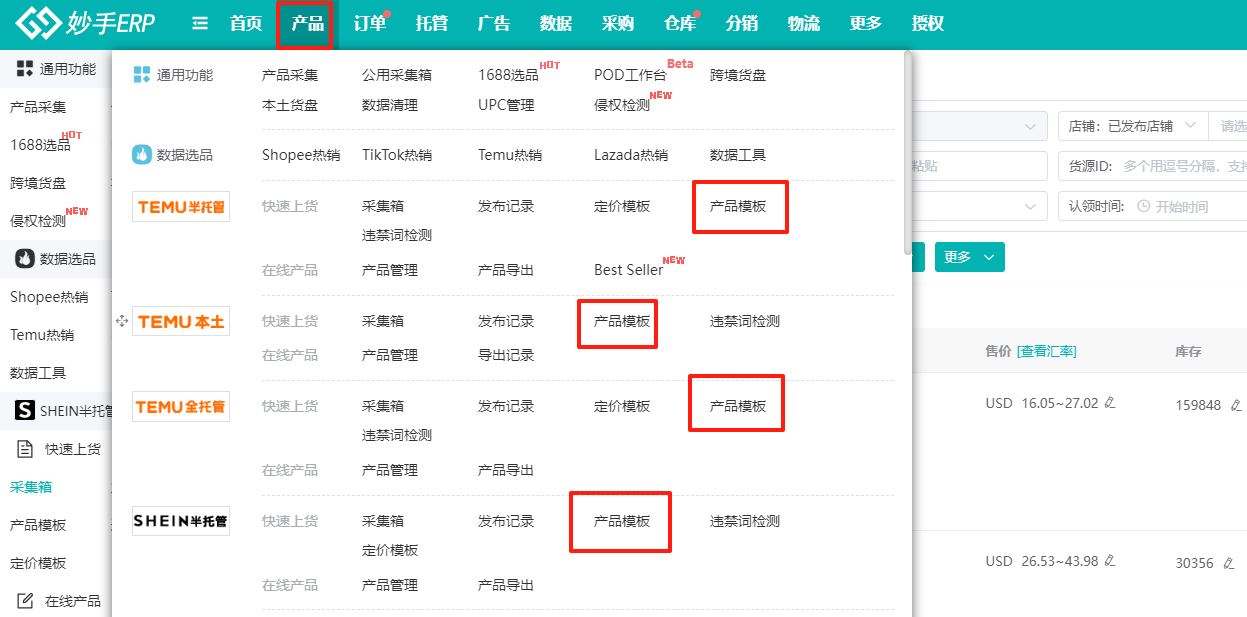The height and width of the screenshot is (617, 1247).
Task: Toggle the hamburger menu icon beside 首页
Action: tap(200, 23)
